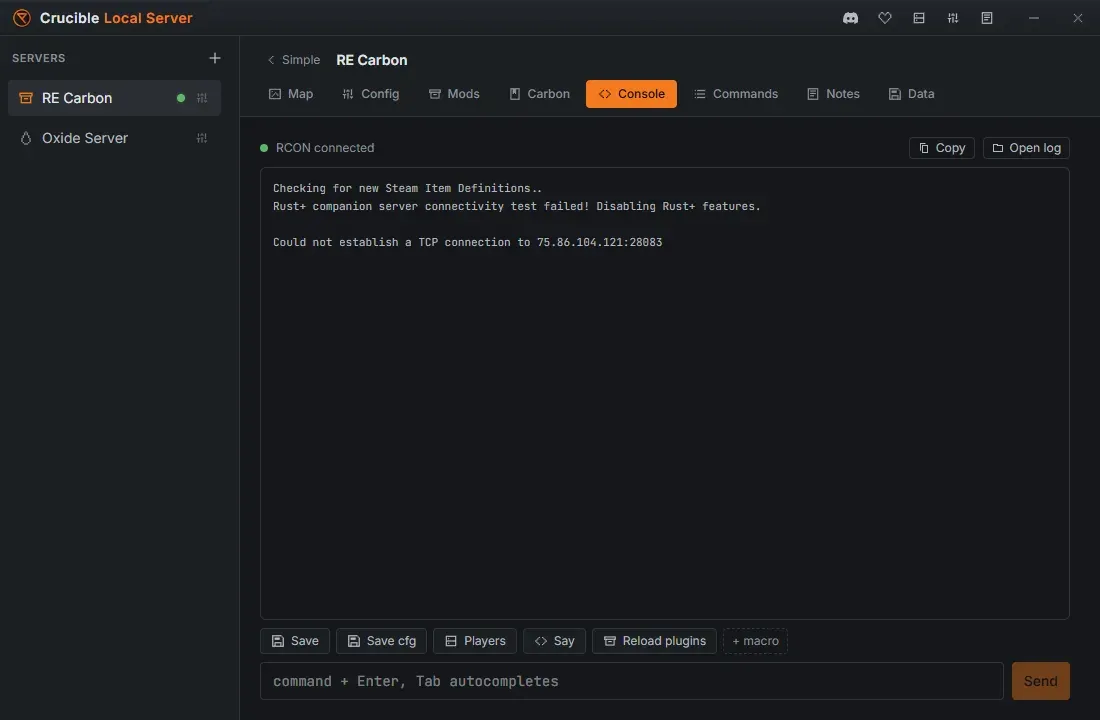Close the Crucible window
Image resolution: width=1100 pixels, height=720 pixels.
[1078, 18]
